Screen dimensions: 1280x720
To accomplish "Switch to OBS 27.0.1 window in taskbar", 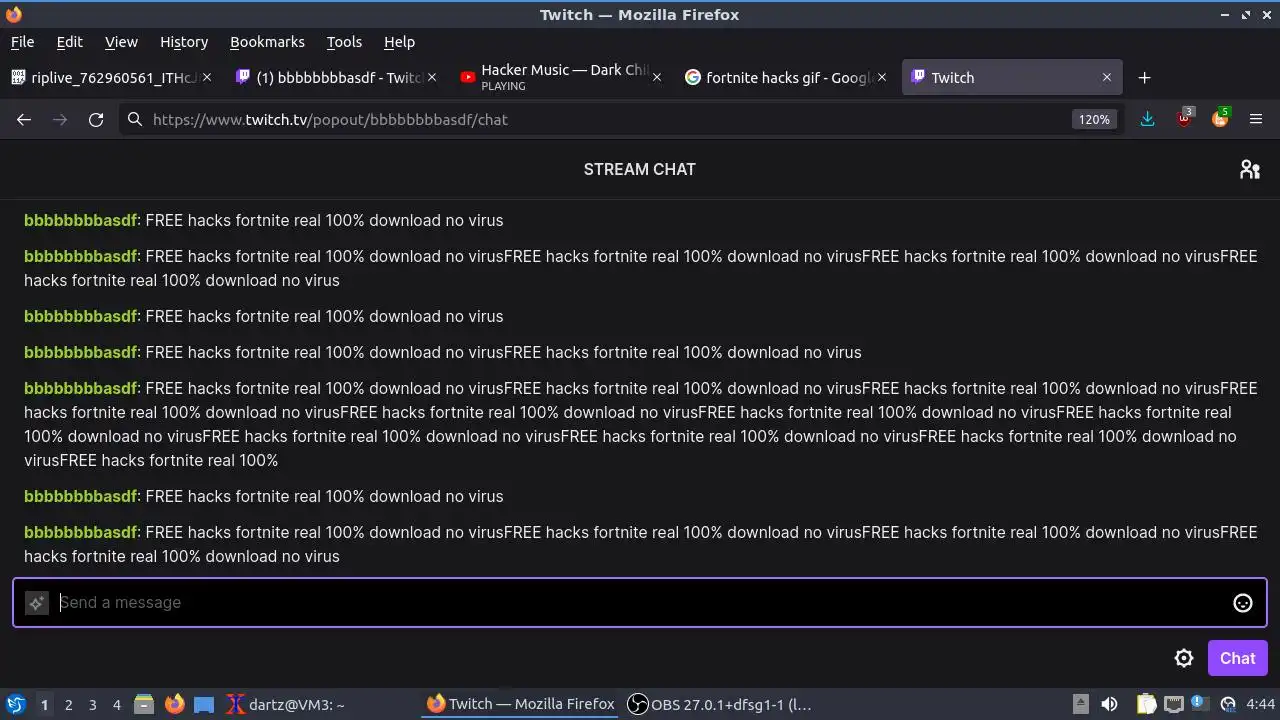I will point(719,704).
